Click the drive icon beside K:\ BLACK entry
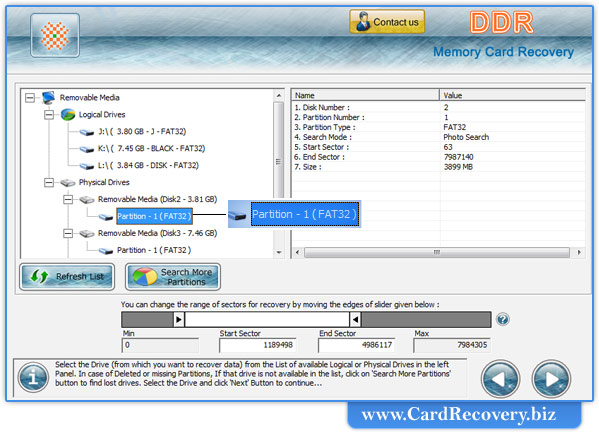 pyautogui.click(x=87, y=149)
